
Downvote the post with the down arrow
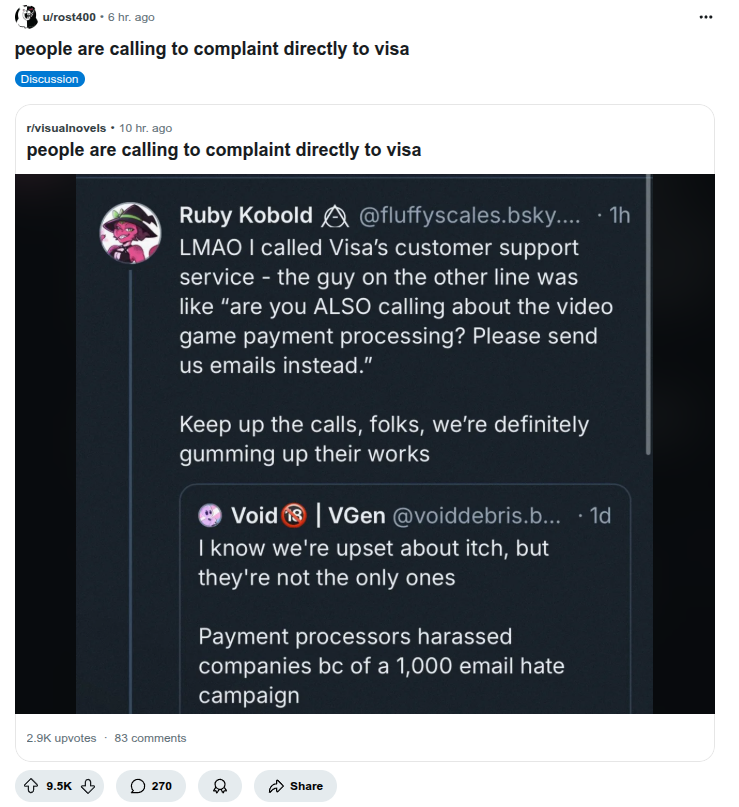pos(88,786)
